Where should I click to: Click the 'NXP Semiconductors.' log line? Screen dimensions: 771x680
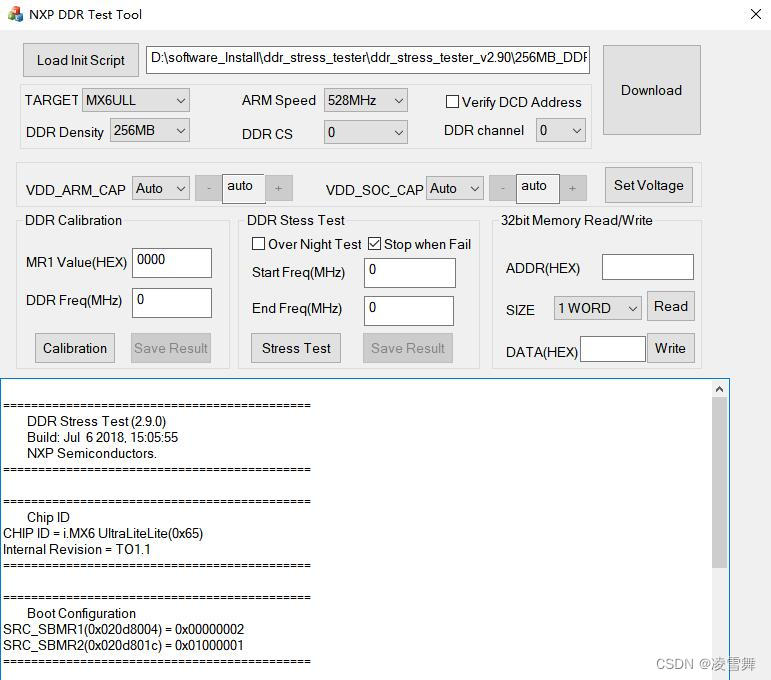click(92, 453)
